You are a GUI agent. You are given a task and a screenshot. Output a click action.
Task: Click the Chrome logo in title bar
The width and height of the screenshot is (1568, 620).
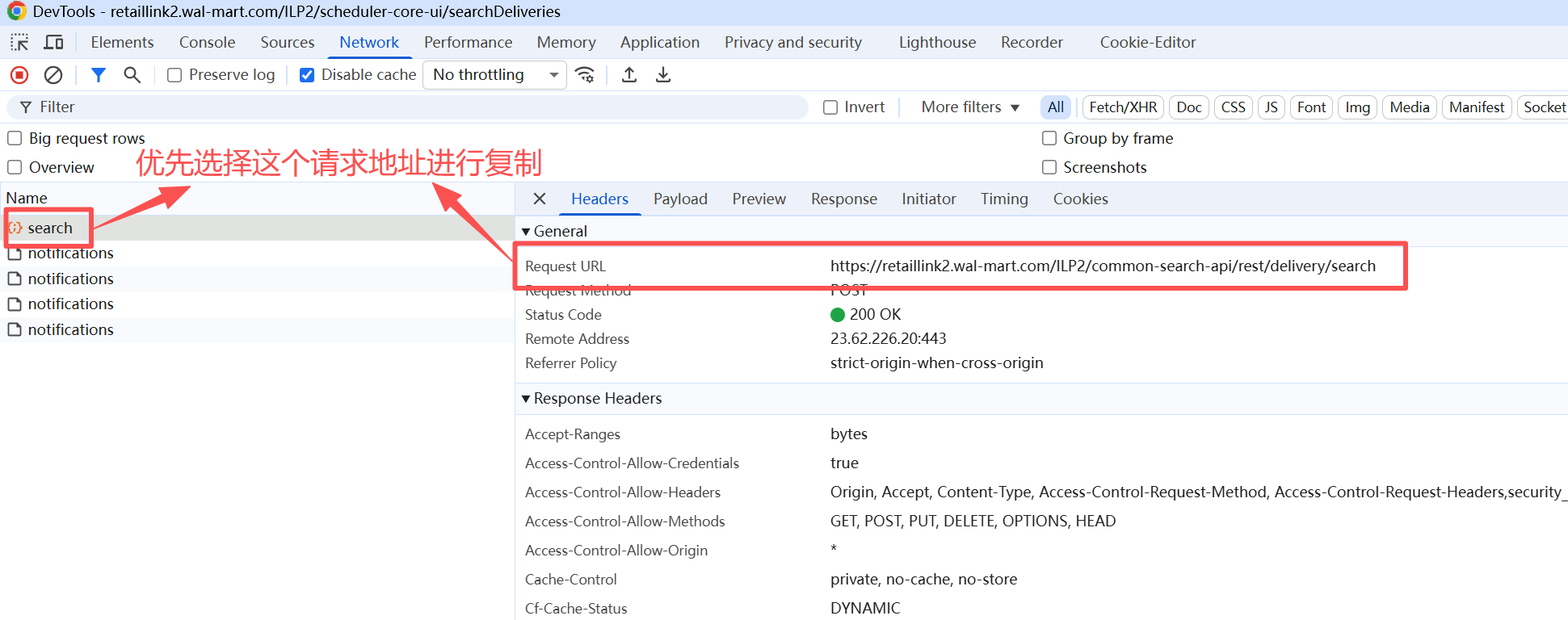[x=16, y=11]
